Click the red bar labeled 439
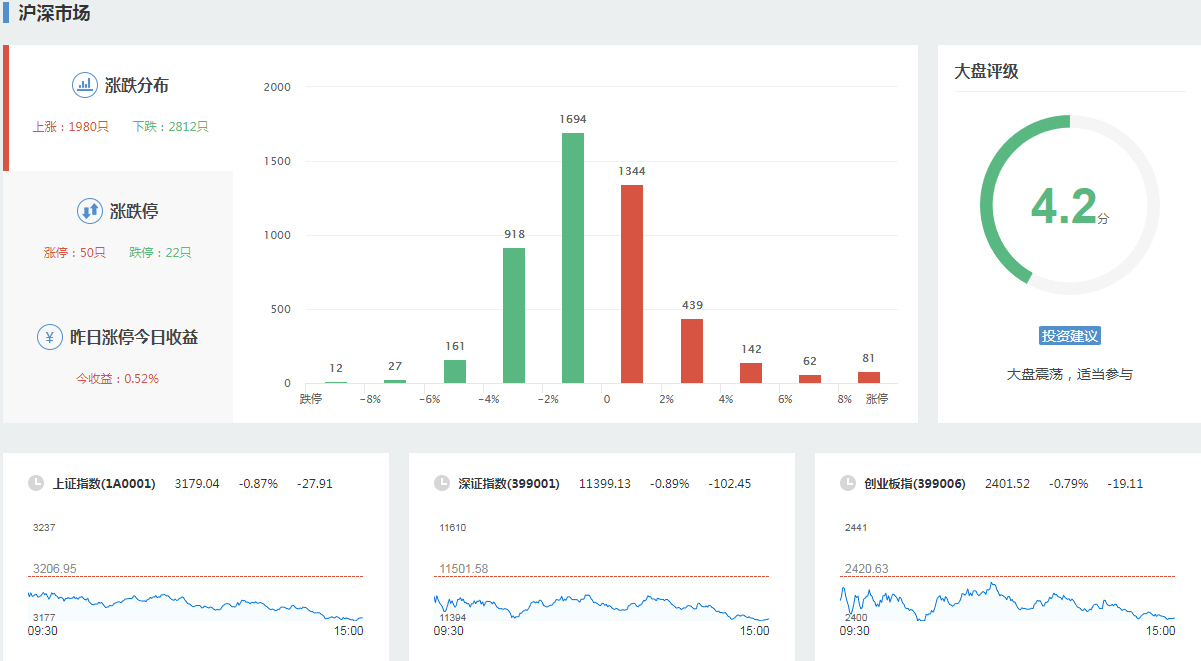This screenshot has width=1201, height=661. click(692, 351)
